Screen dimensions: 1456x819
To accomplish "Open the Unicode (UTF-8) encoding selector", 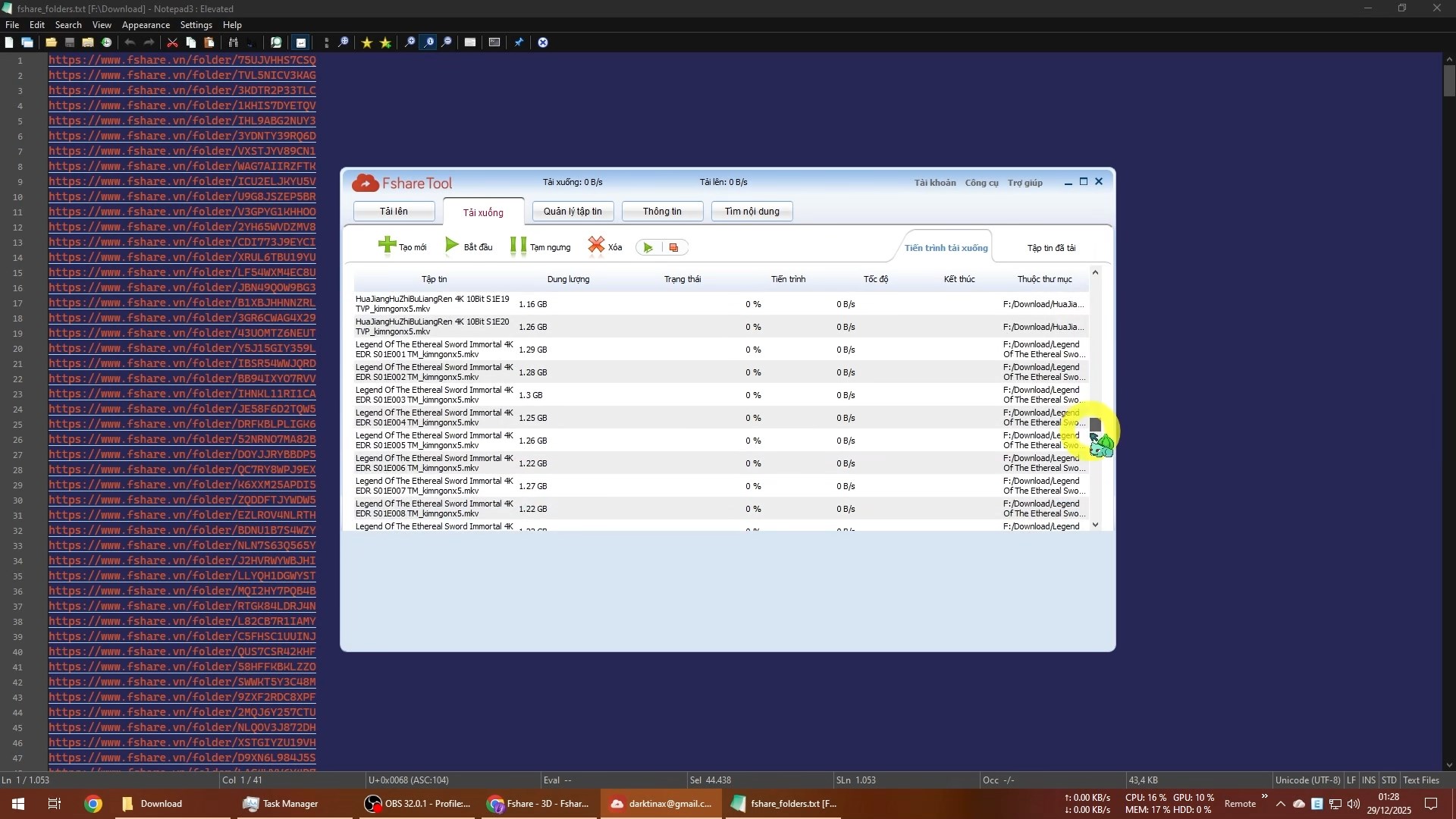I will click(1307, 780).
